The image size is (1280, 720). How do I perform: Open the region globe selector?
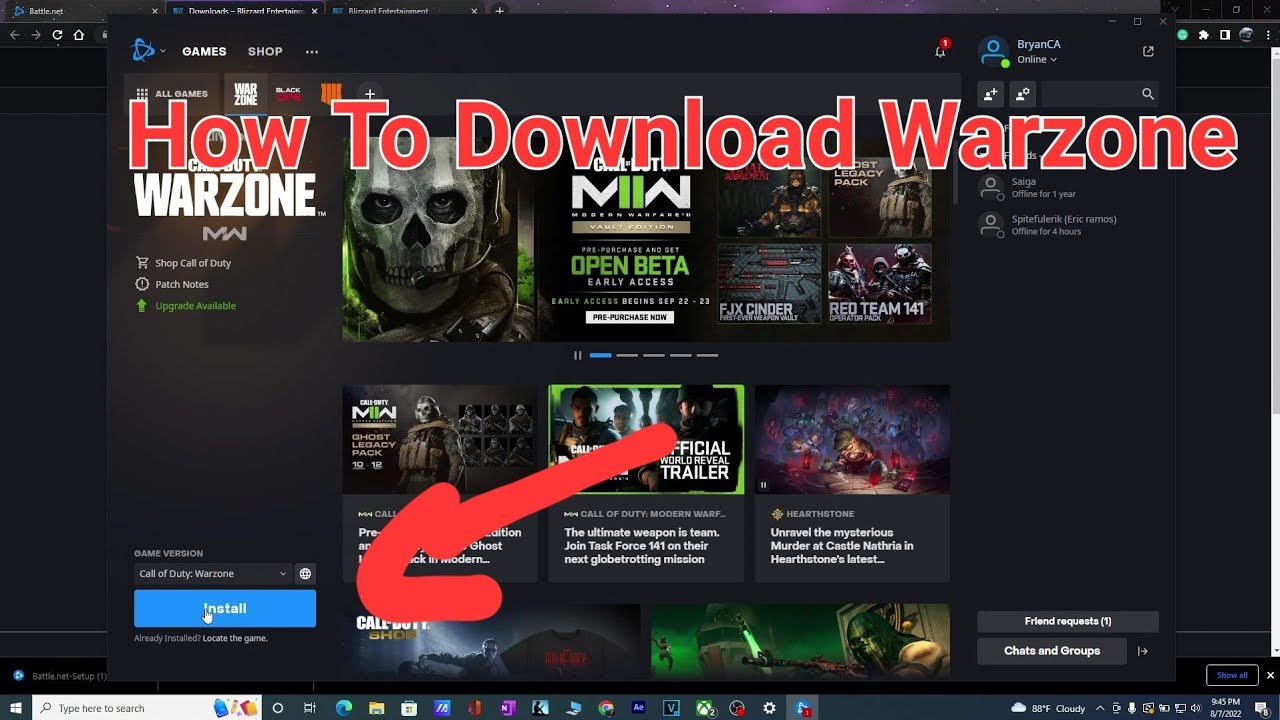point(306,574)
